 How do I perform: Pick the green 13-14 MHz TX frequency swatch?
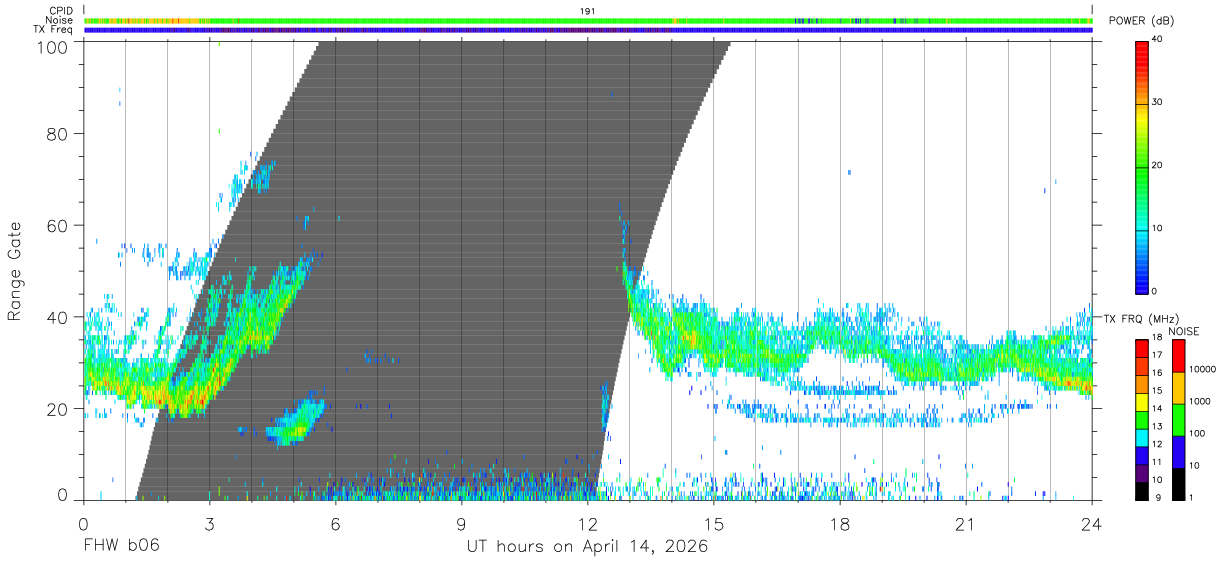[x=1142, y=420]
